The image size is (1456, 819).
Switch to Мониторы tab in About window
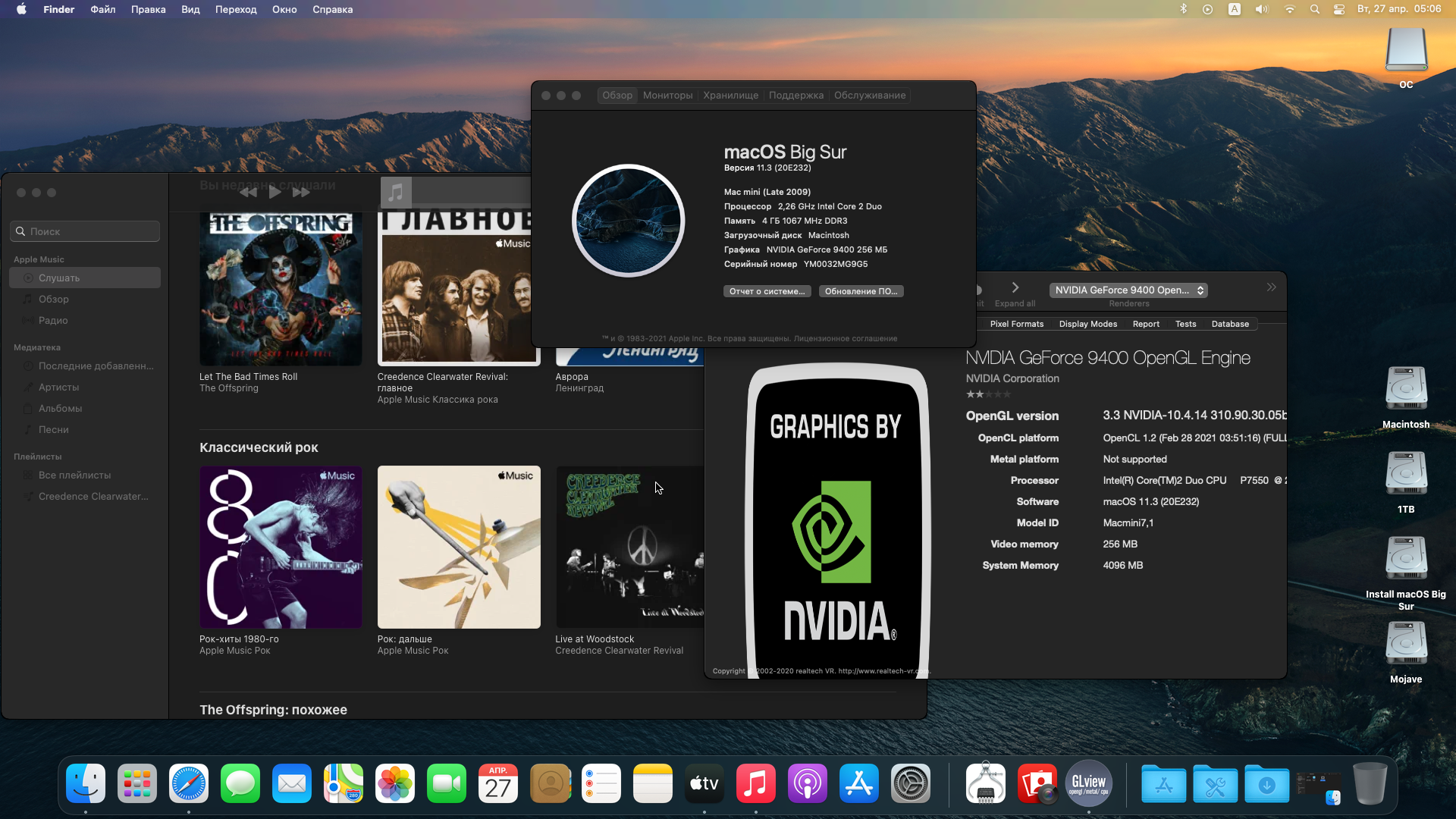(x=667, y=96)
